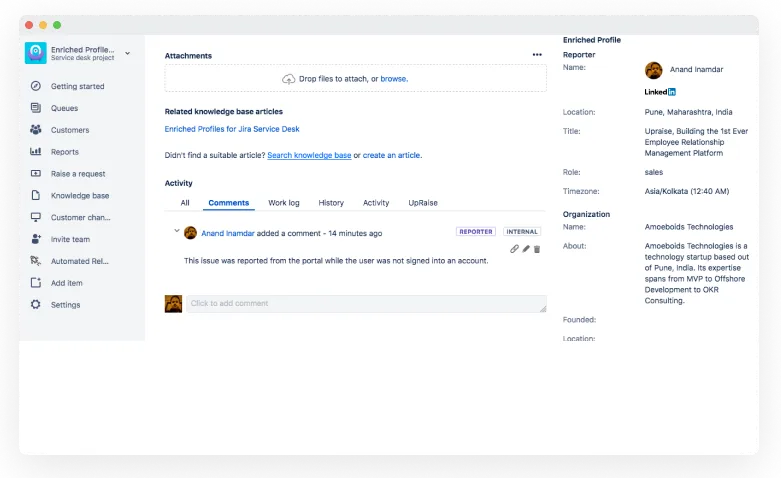Click the Settings gear icon
Screen dimensions: 781x478
pyautogui.click(x=36, y=305)
